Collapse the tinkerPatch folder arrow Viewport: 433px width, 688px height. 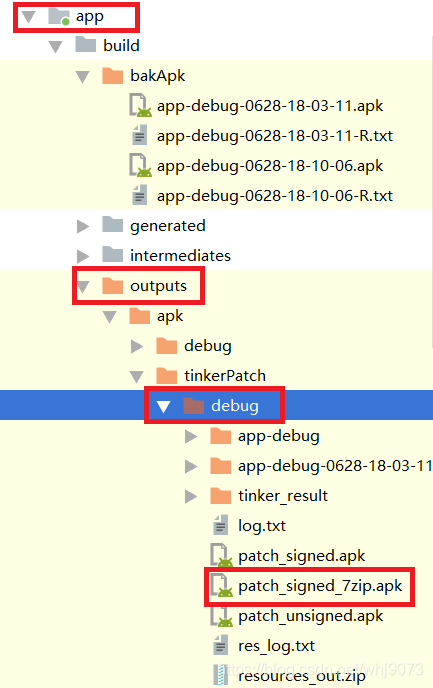coord(137,376)
